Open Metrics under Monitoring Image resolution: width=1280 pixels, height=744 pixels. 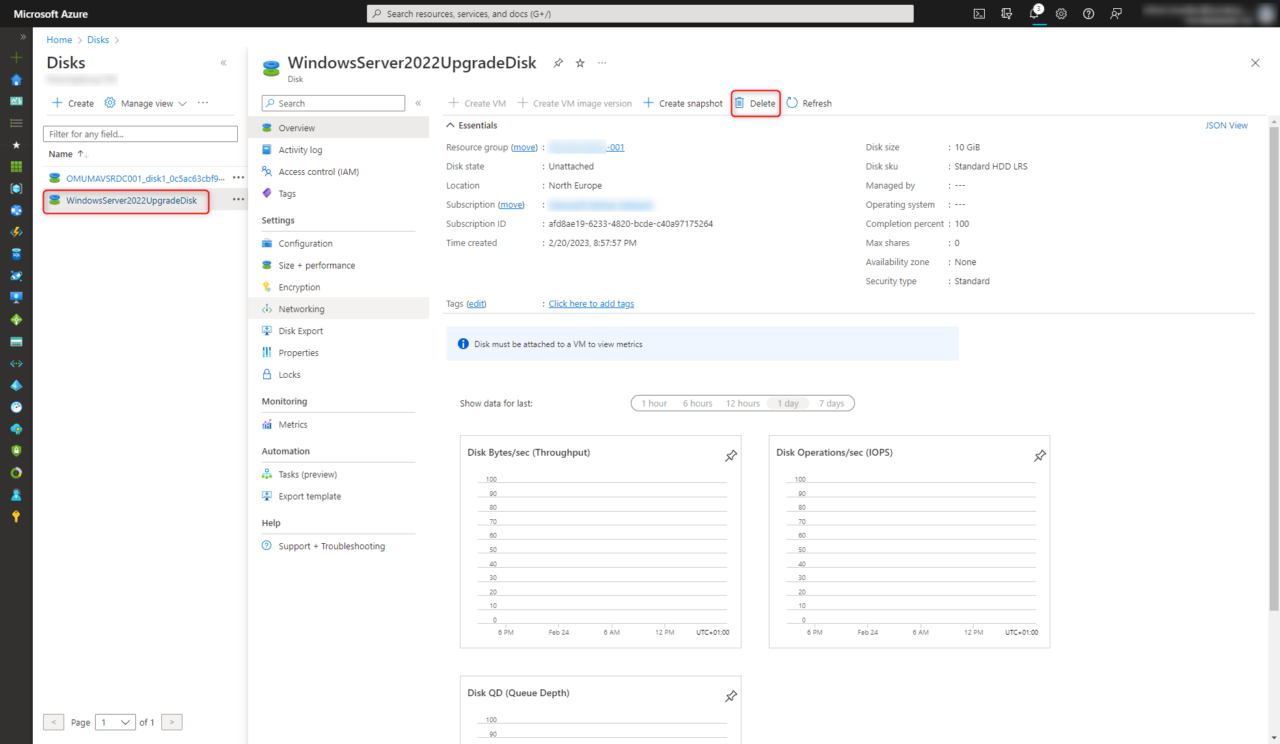pyautogui.click(x=295, y=424)
